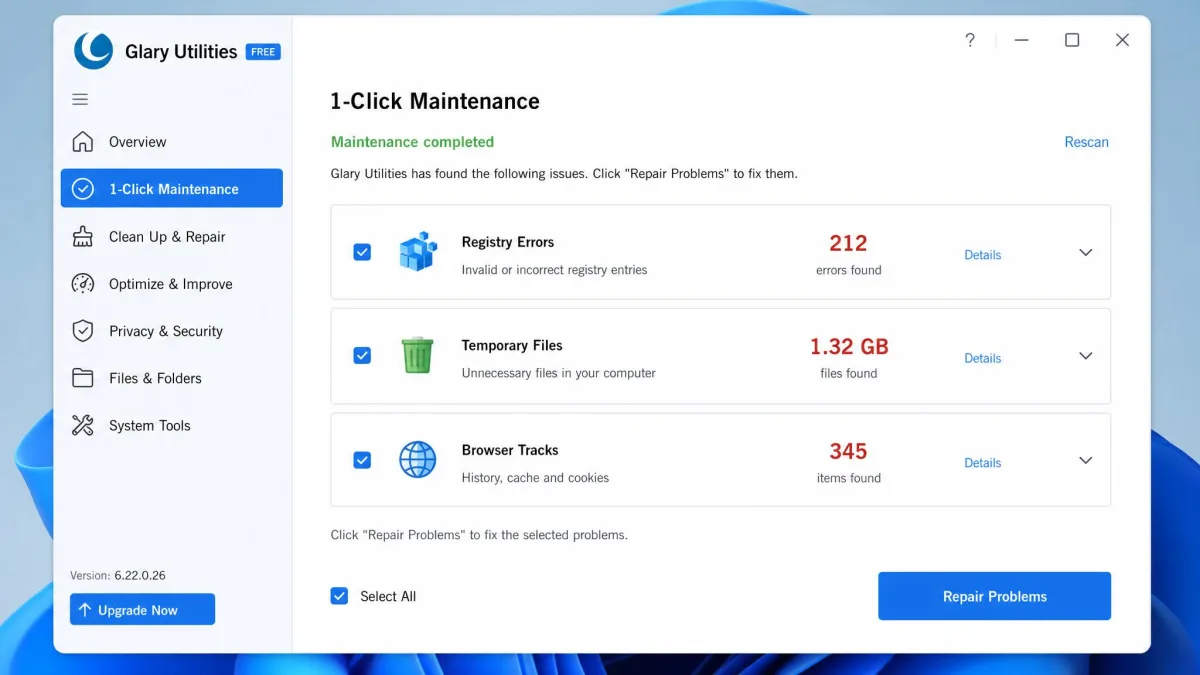Expand the Browser Tracks row chevron
The image size is (1200, 675).
pos(1085,461)
